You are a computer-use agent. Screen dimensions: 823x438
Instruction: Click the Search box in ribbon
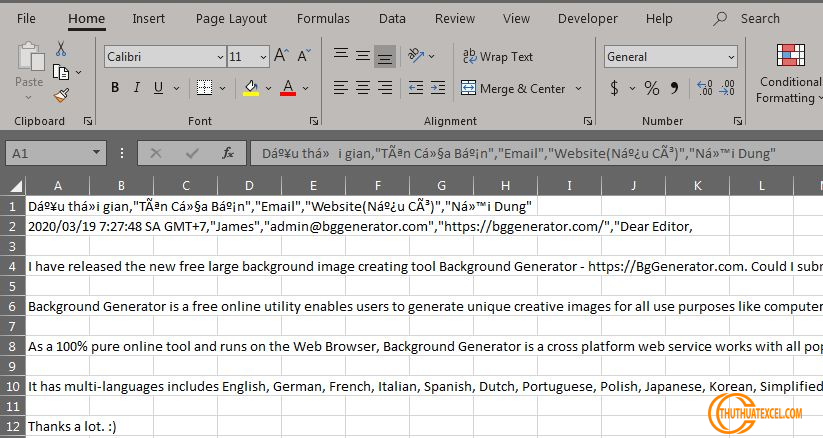[x=746, y=18]
